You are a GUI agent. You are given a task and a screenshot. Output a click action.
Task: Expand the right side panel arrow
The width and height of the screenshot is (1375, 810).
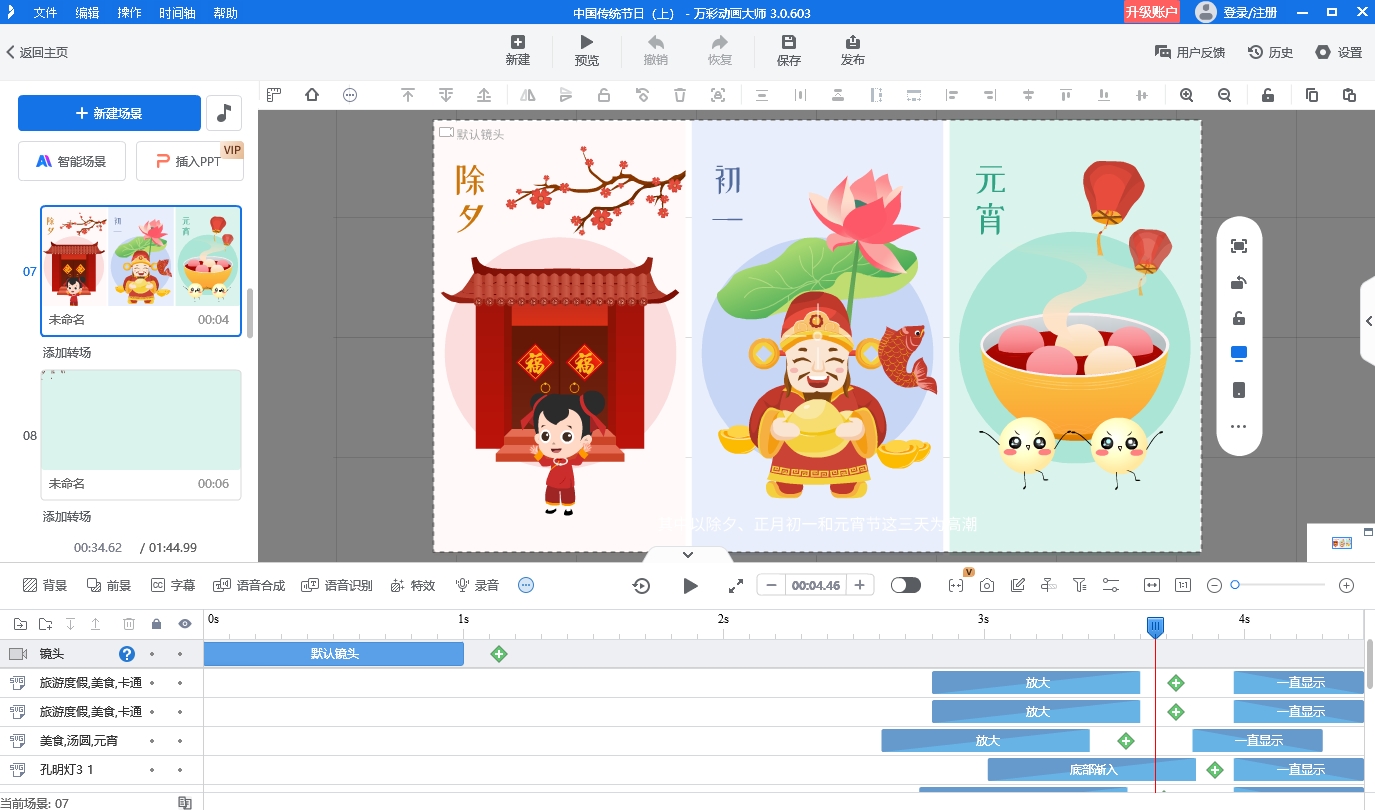(x=1368, y=321)
